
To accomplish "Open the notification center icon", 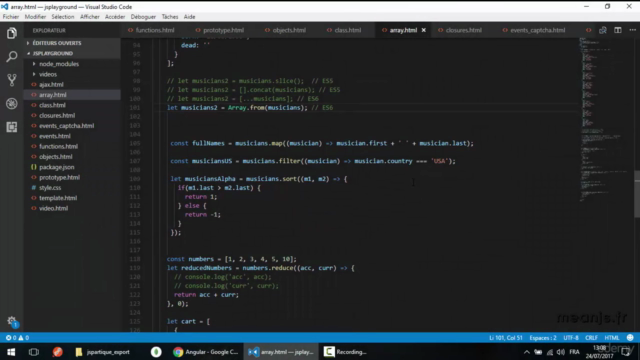I will (625, 352).
